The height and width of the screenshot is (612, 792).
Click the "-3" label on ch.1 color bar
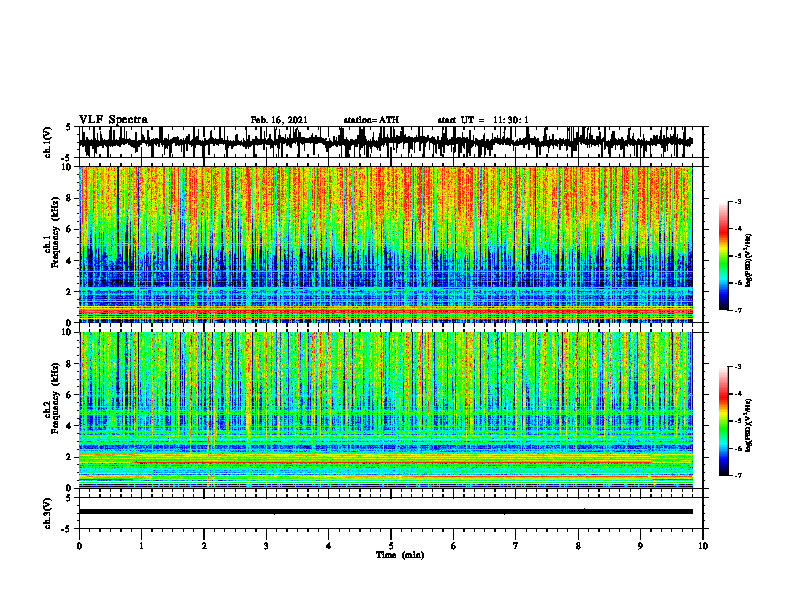[738, 201]
